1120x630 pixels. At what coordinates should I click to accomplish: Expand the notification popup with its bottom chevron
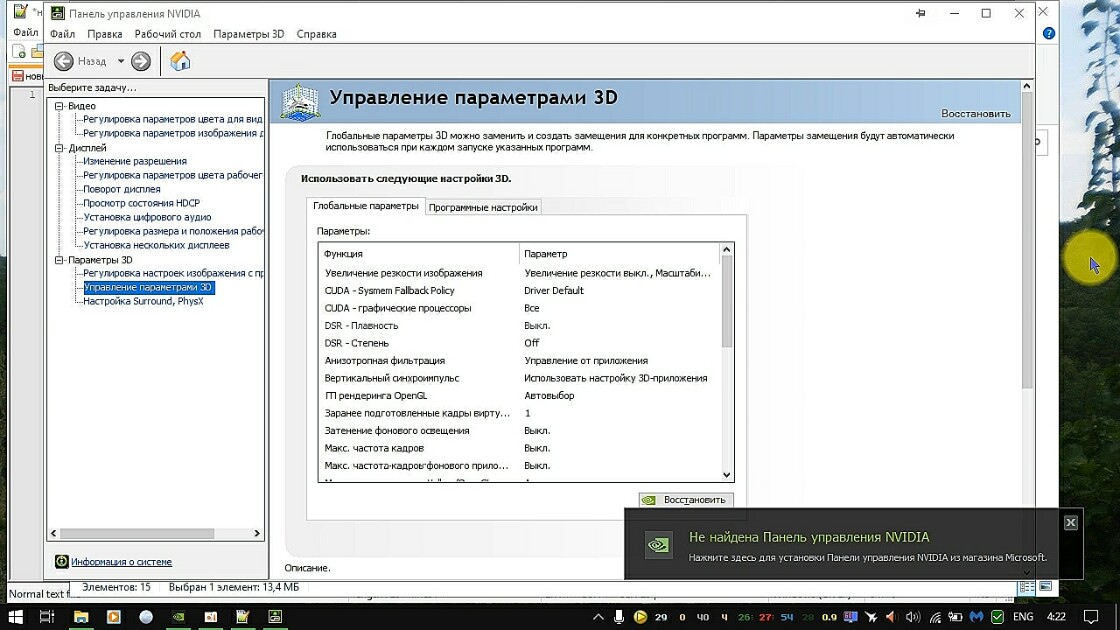1026,572
